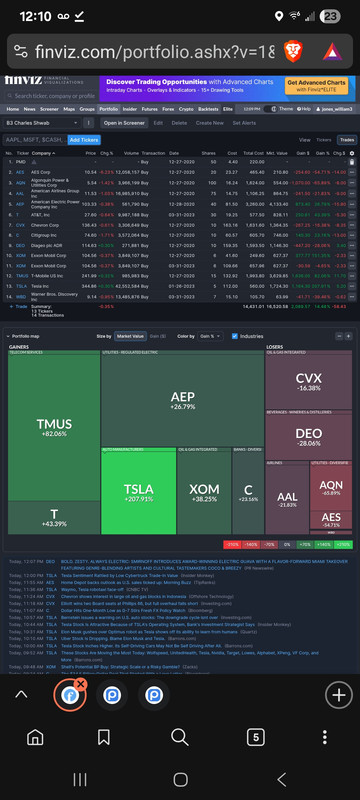Open the Crypto navigation tab
The width and height of the screenshot is (360, 800).
coord(186,109)
